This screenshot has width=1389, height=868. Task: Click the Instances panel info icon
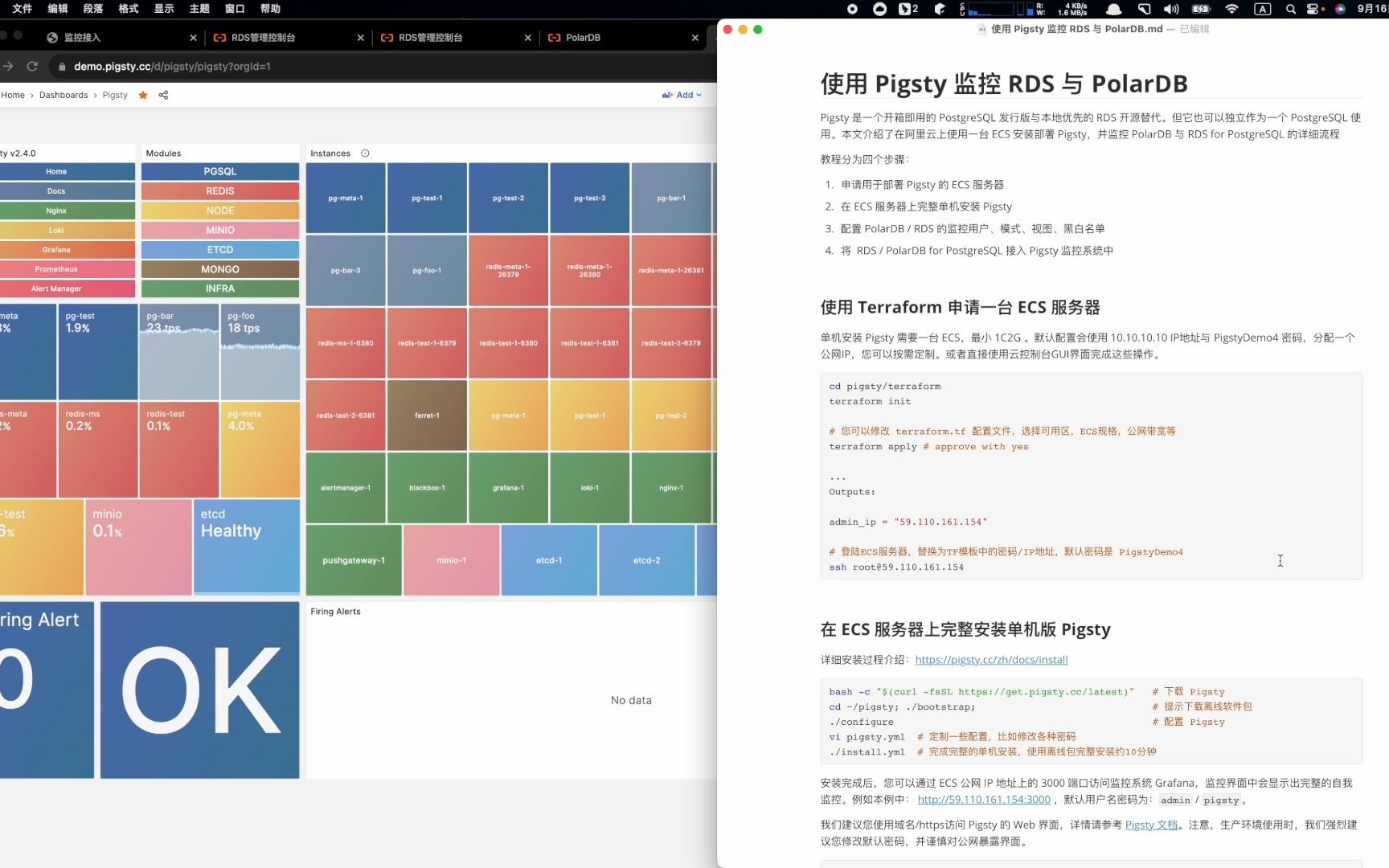pyautogui.click(x=365, y=154)
